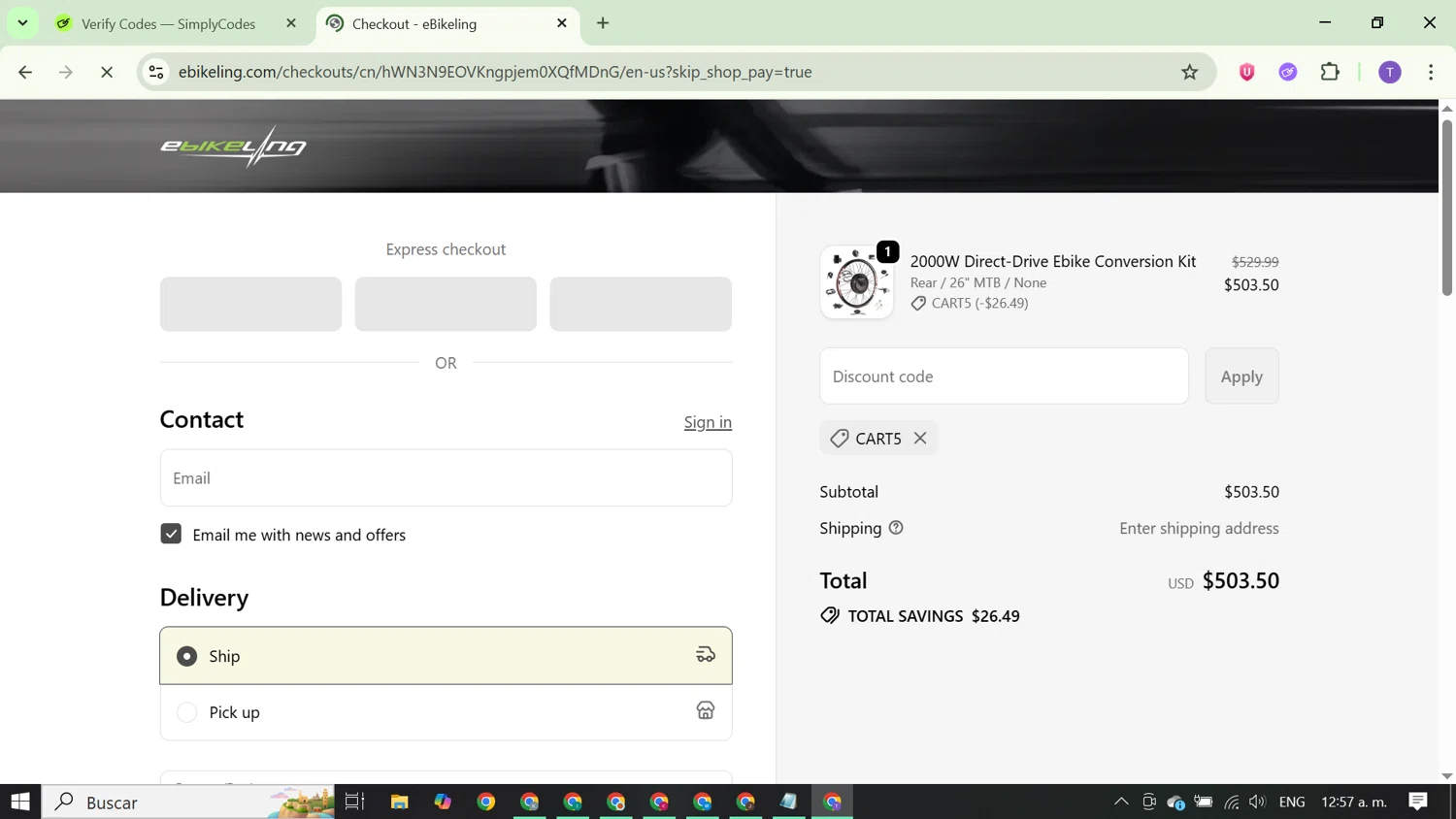Focus the Email input field
The height and width of the screenshot is (819, 1456).
coord(446,477)
